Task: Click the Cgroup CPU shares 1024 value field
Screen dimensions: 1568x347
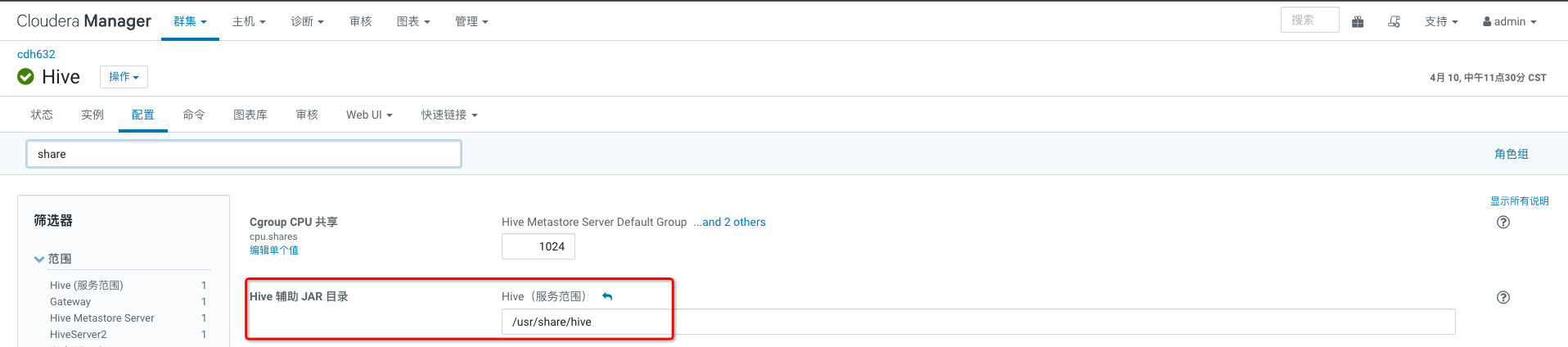Action: pos(538,246)
